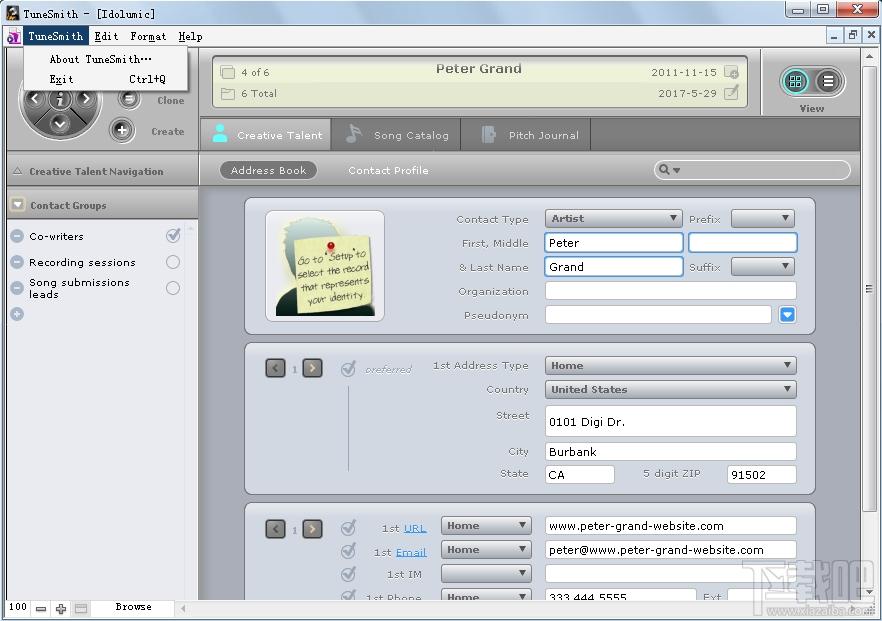
Task: Select the Recording sessions radio circle
Action: (173, 262)
